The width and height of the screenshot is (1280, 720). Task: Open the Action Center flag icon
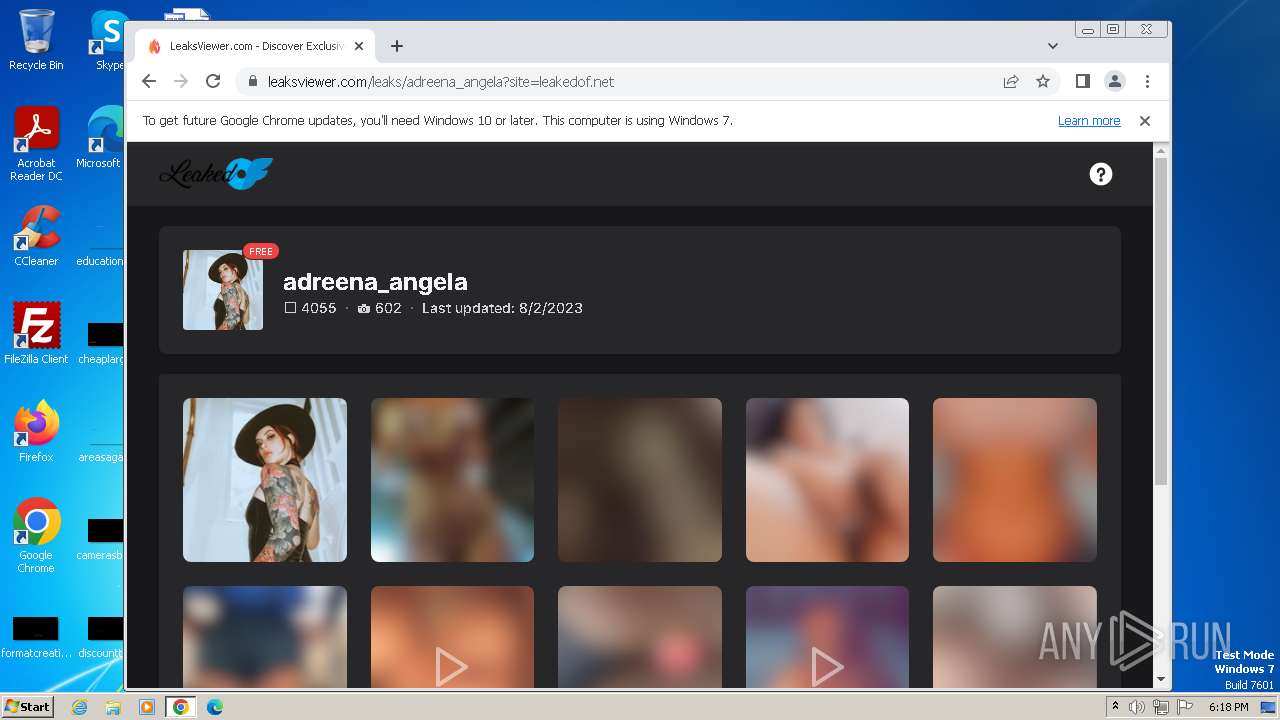click(1184, 707)
